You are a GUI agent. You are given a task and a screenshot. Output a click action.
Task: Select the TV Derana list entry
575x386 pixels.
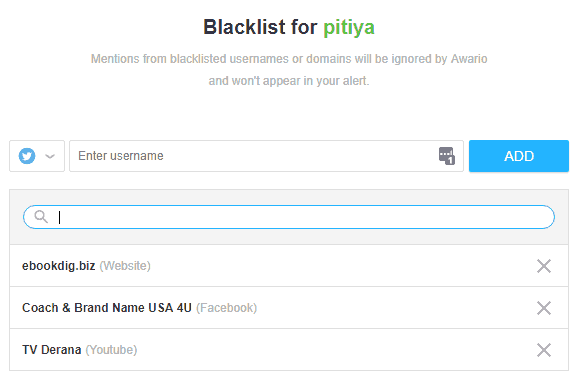[x=51, y=350]
